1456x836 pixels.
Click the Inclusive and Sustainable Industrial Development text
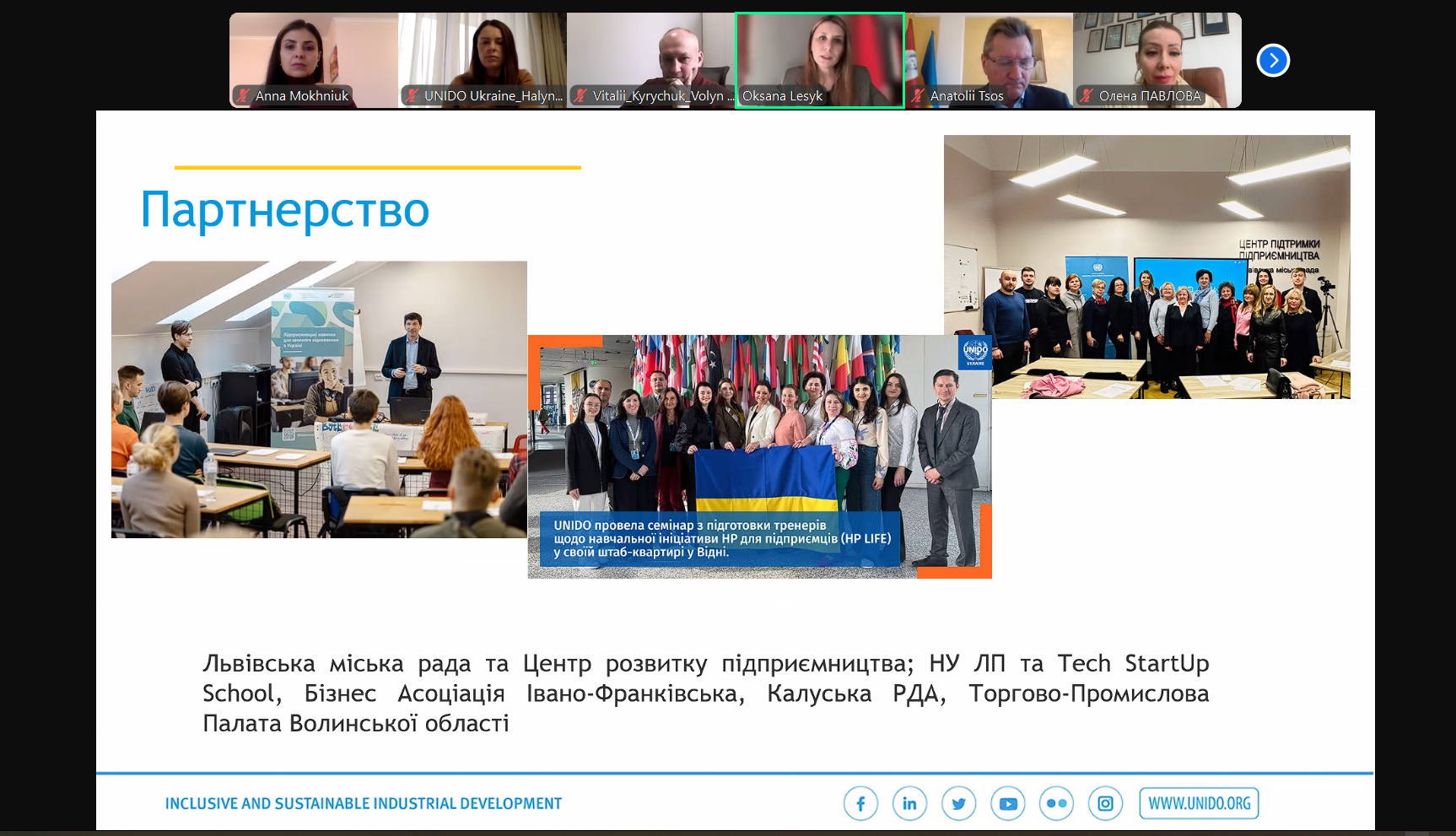pos(364,804)
